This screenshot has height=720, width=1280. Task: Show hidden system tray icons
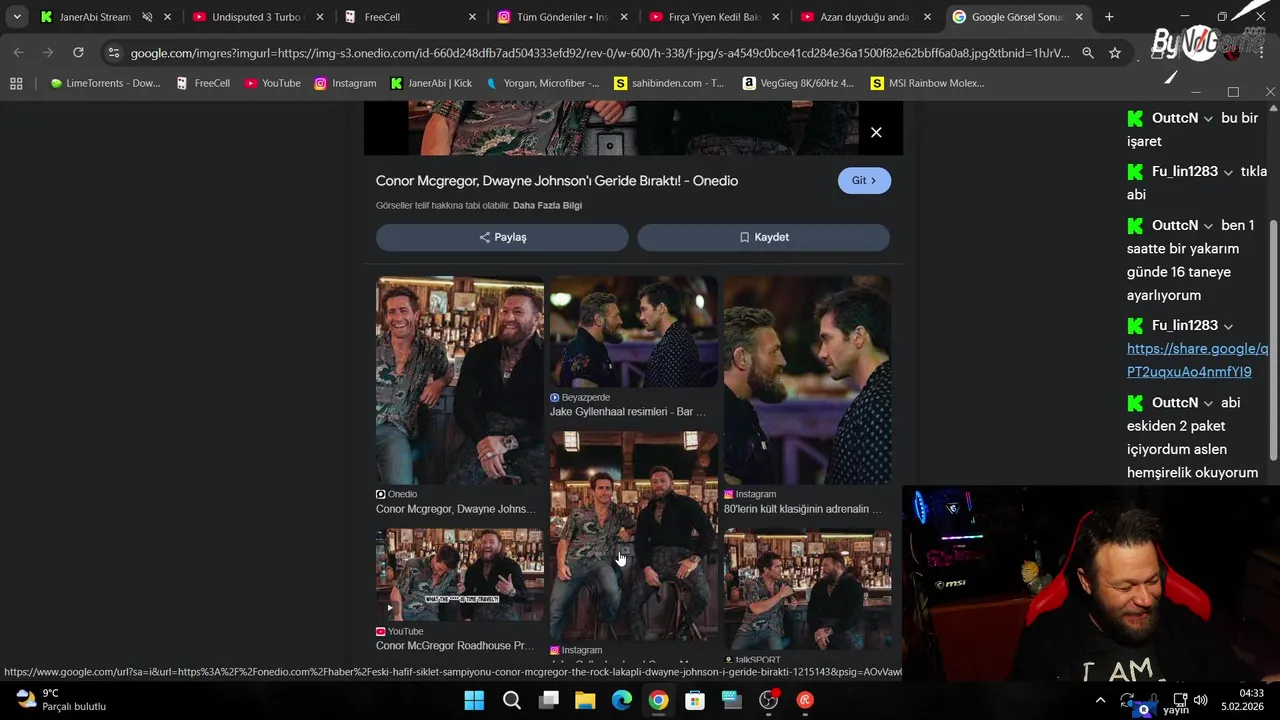1101,700
